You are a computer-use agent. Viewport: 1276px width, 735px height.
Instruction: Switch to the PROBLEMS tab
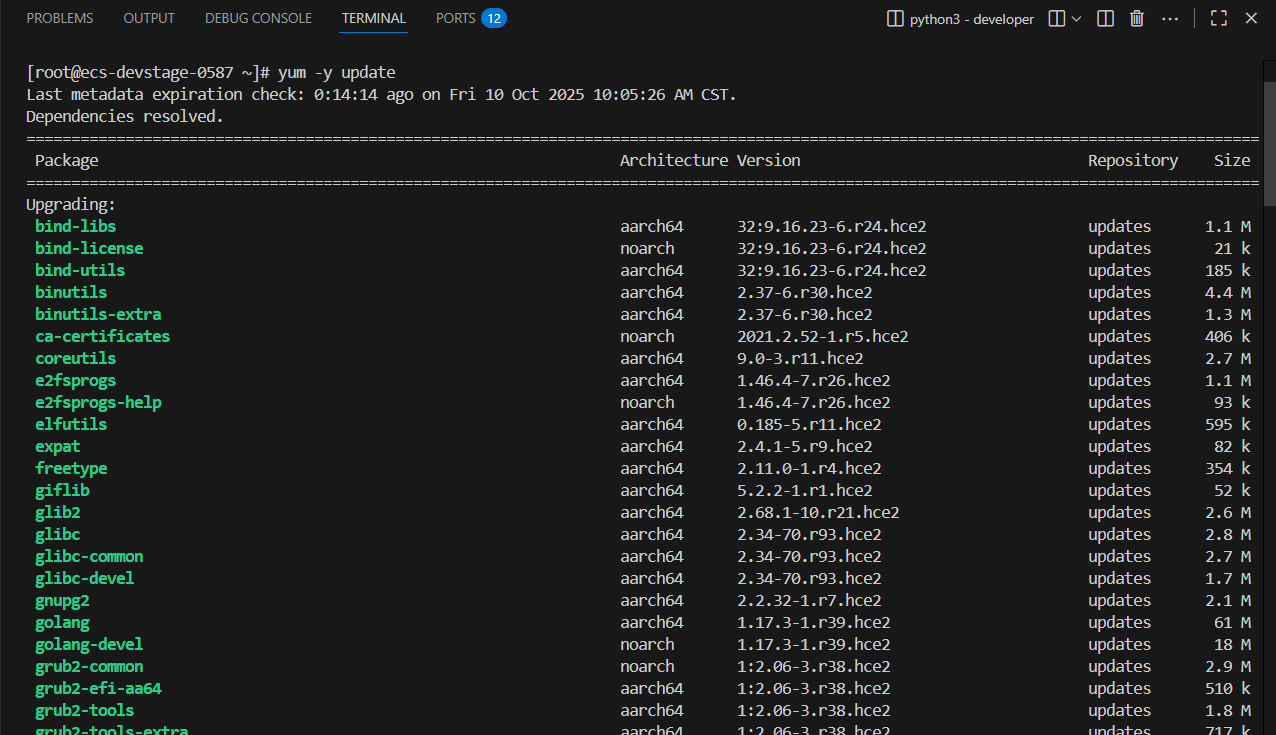60,18
